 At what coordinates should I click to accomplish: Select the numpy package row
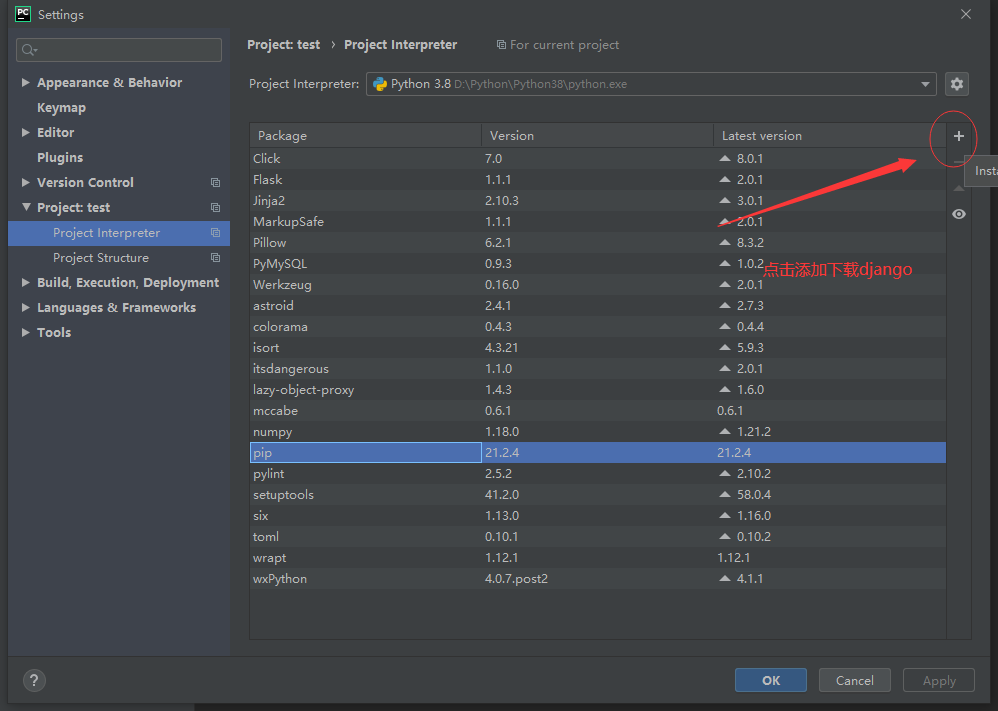(598, 432)
